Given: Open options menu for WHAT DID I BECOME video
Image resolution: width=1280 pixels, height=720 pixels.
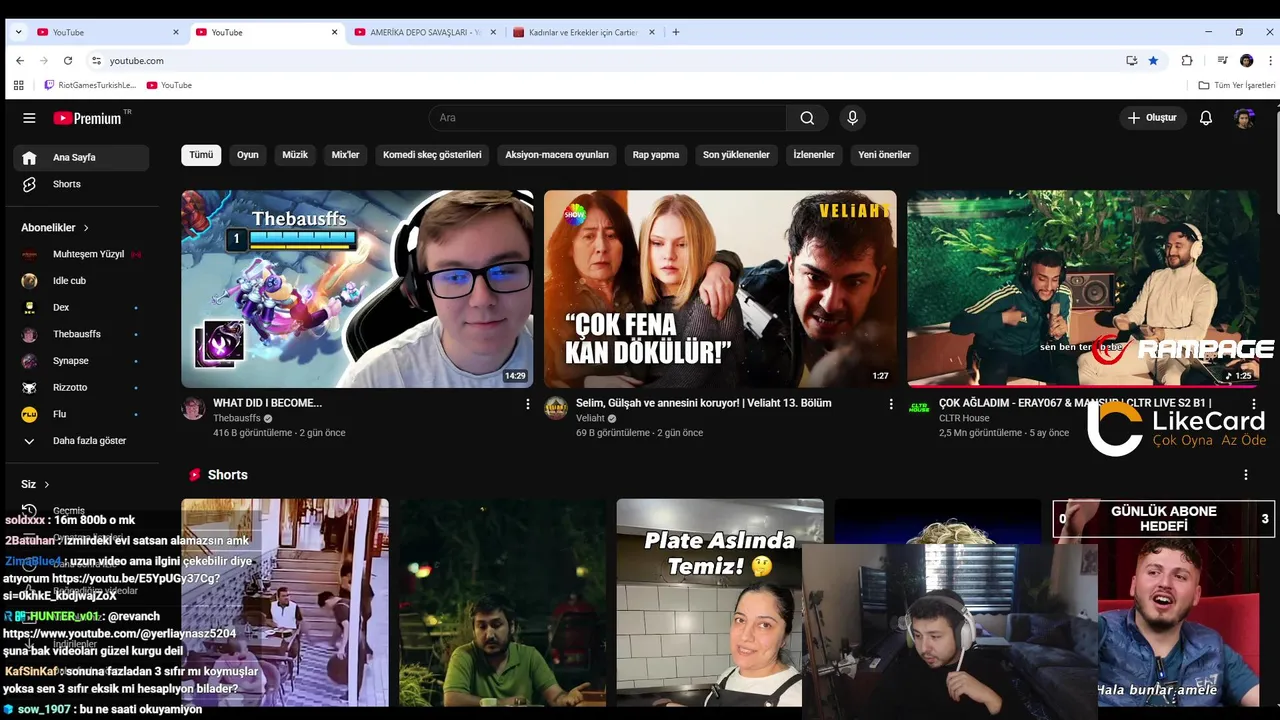Looking at the screenshot, I should pyautogui.click(x=528, y=404).
